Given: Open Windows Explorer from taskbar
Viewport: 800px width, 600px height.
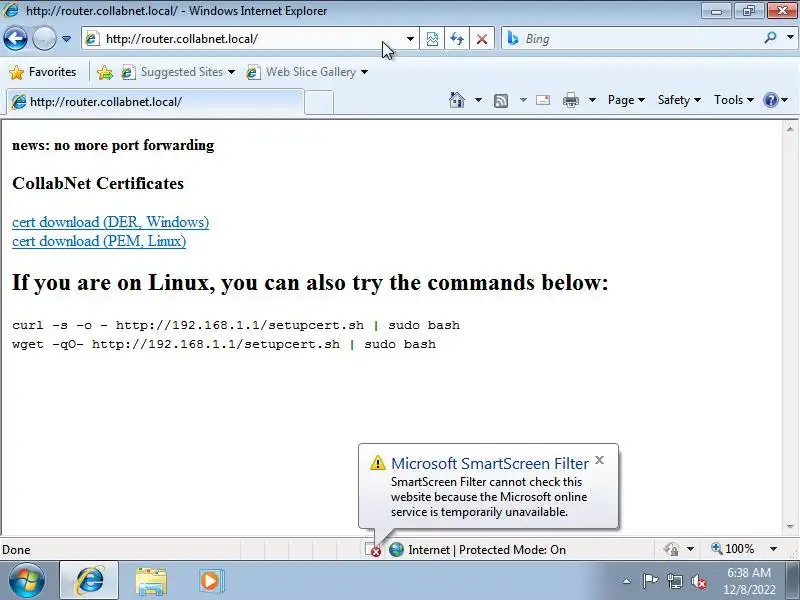Looking at the screenshot, I should pos(151,582).
